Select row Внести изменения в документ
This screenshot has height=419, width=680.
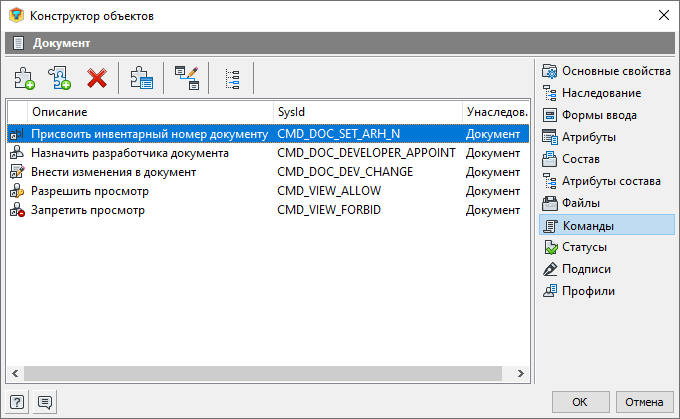pyautogui.click(x=268, y=172)
